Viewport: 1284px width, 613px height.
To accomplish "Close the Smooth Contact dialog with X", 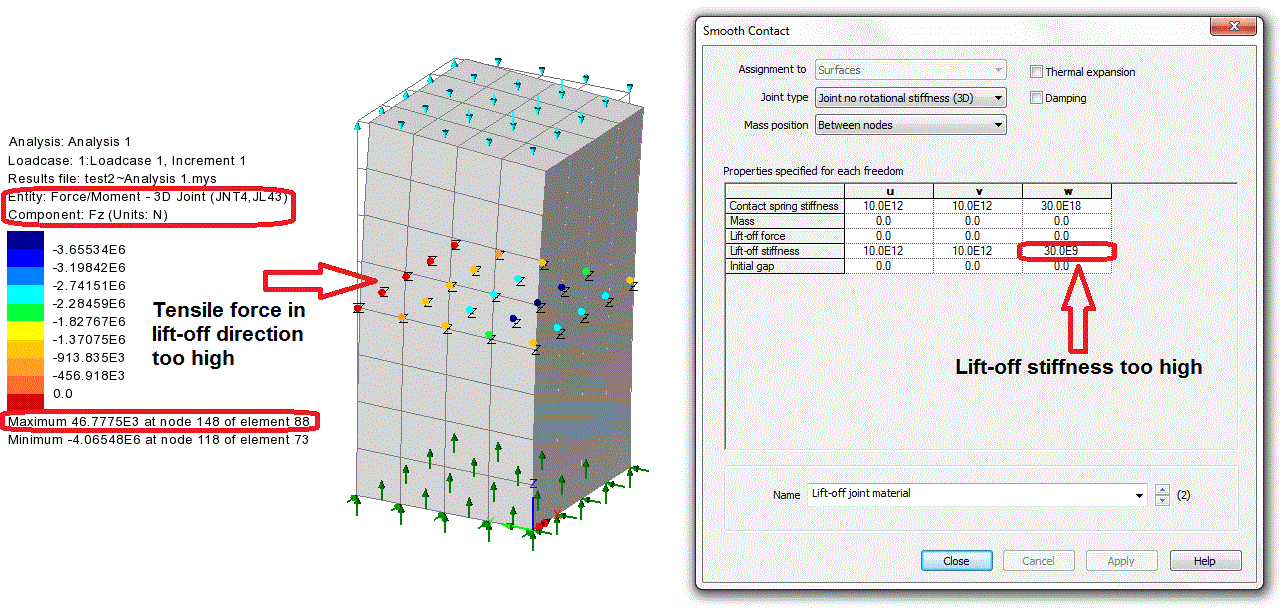I will point(1238,30).
